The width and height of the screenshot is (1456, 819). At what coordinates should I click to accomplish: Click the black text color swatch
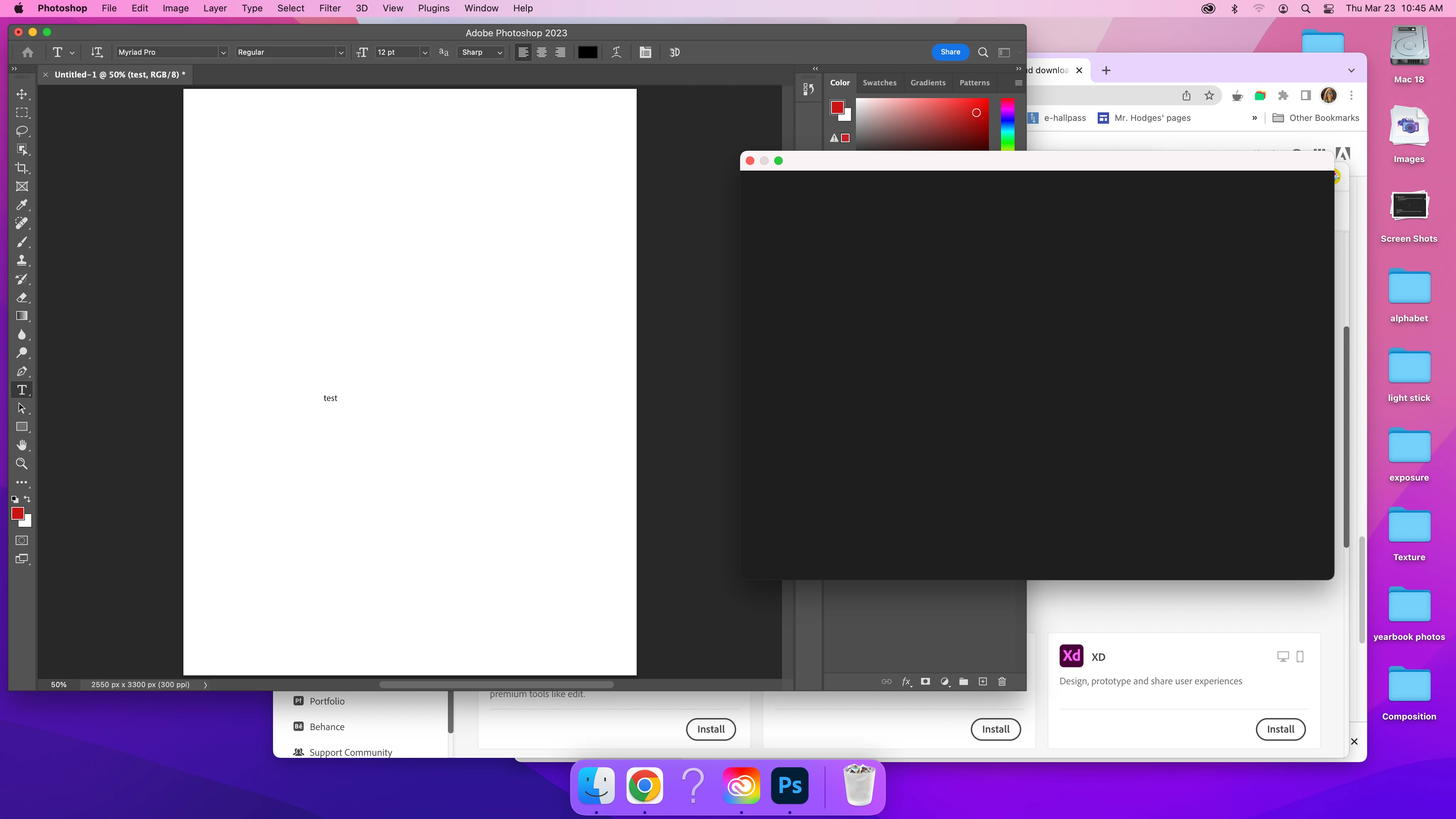587,52
